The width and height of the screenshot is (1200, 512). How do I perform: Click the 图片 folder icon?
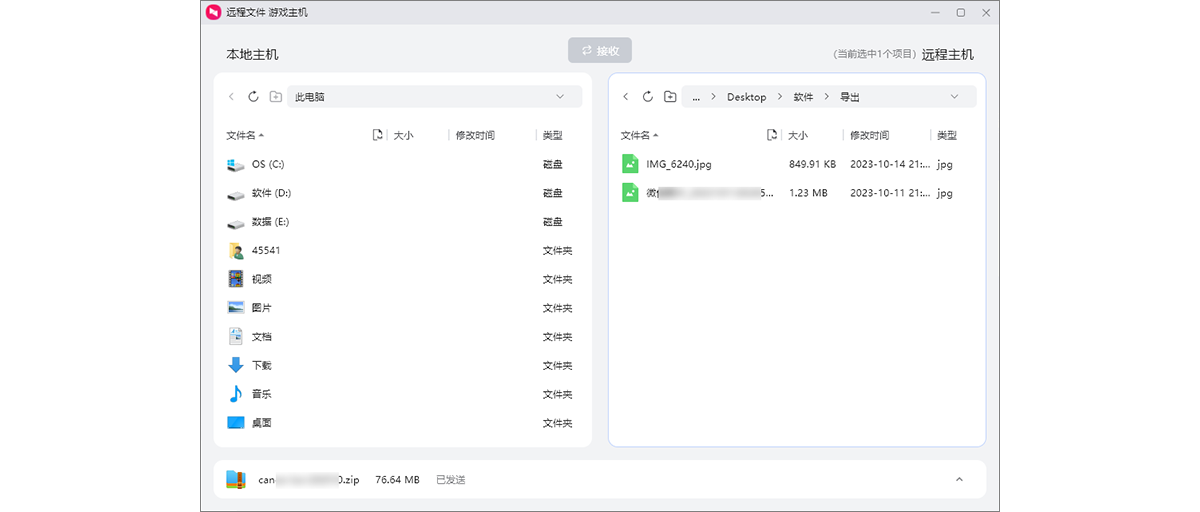(236, 308)
